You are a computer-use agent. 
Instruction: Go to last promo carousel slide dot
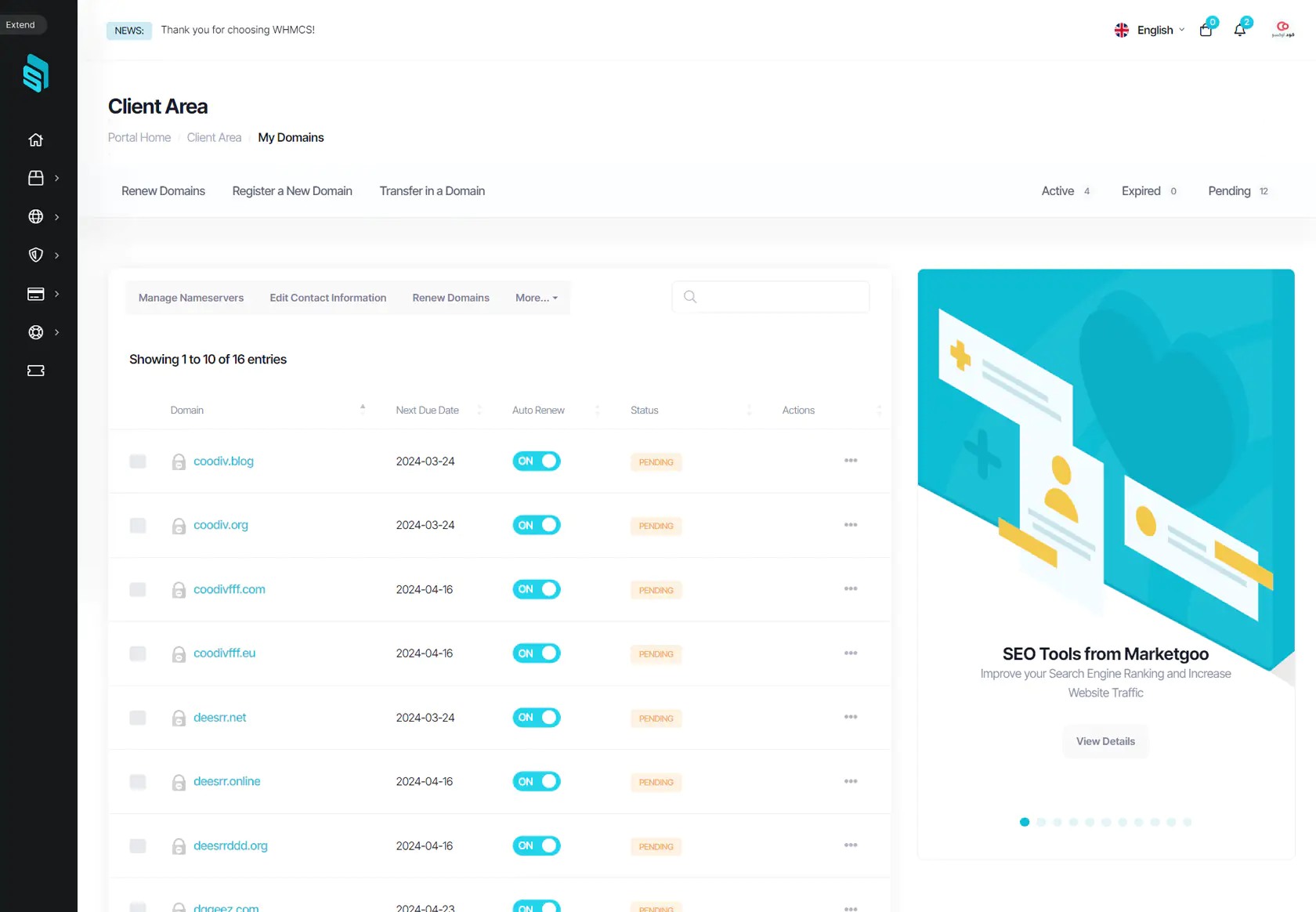(x=1188, y=822)
